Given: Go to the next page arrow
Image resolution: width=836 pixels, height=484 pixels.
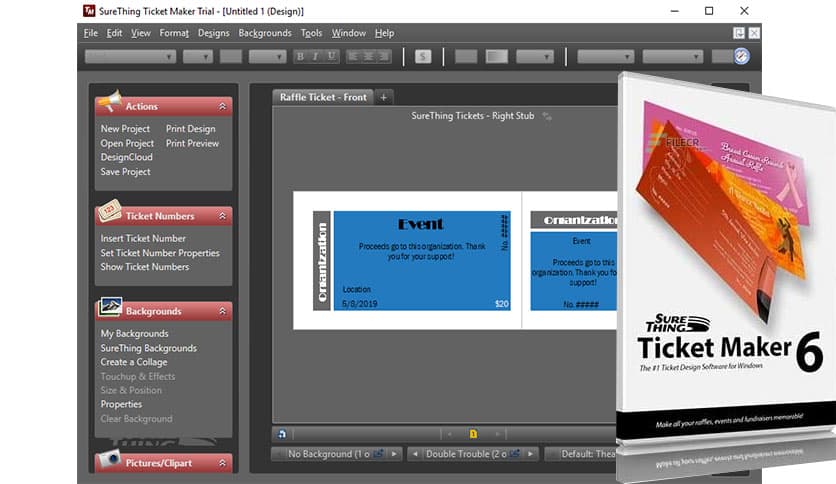Looking at the screenshot, I should [x=497, y=434].
